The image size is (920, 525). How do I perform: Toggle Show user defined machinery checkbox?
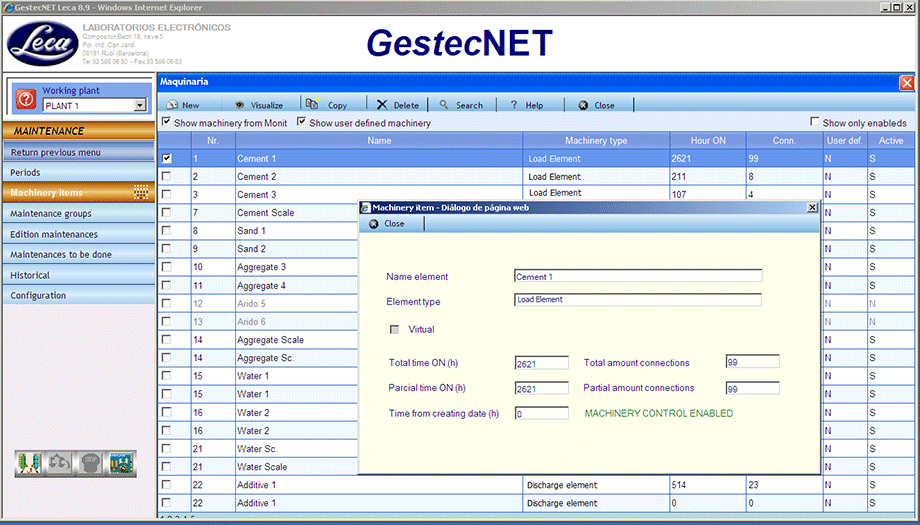tap(302, 121)
